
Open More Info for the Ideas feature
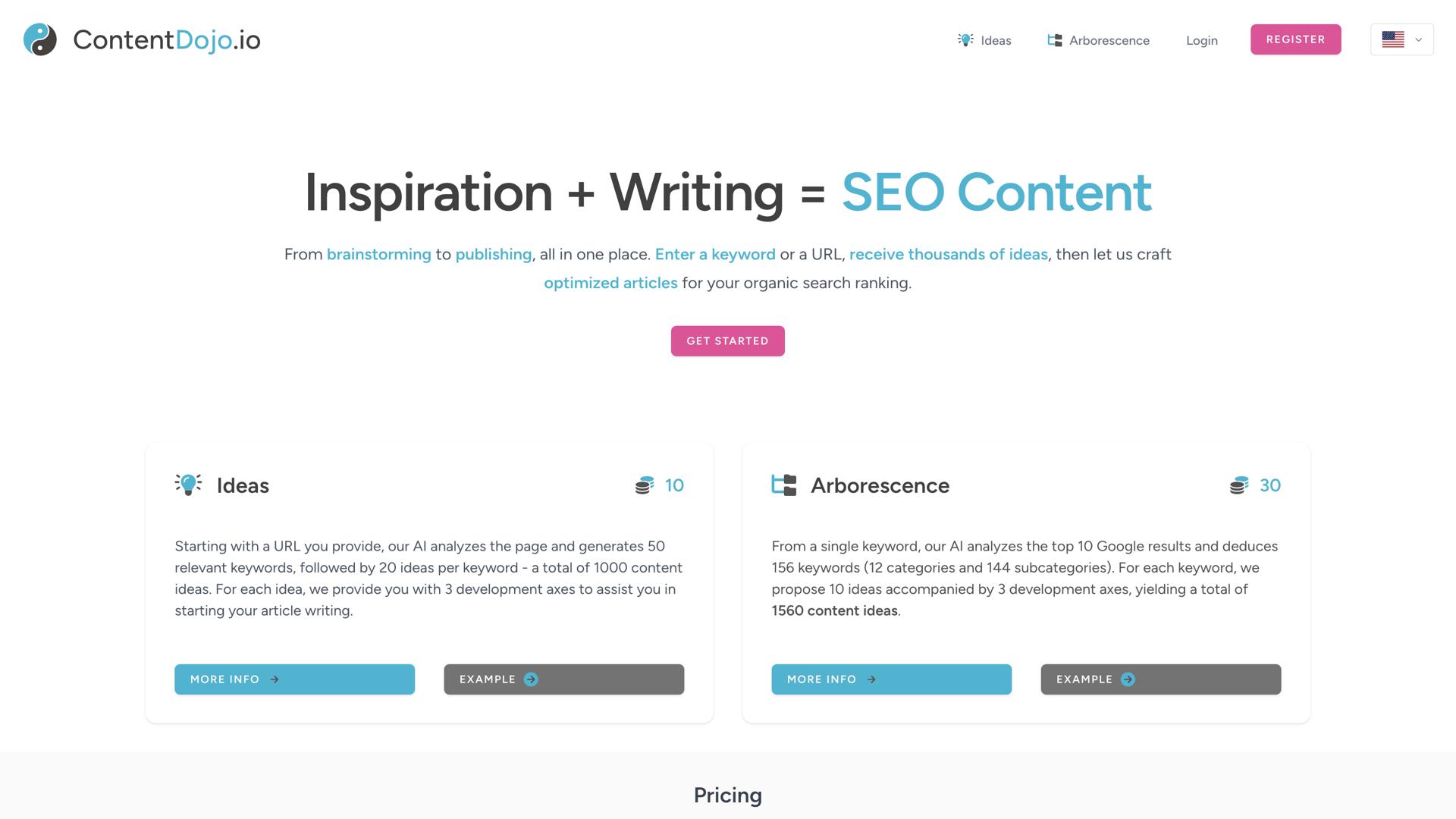294,679
